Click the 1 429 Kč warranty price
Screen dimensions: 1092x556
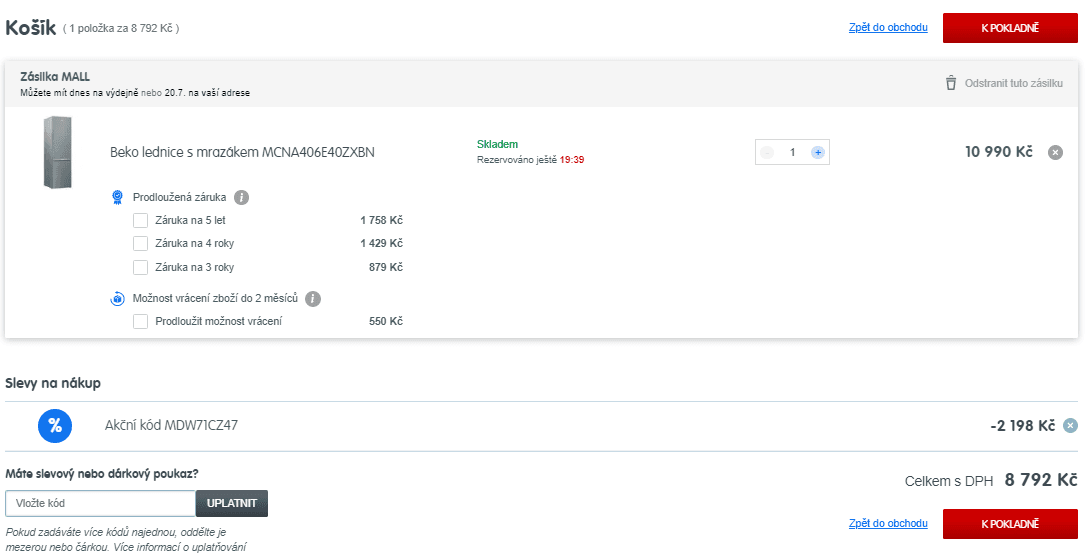(382, 243)
